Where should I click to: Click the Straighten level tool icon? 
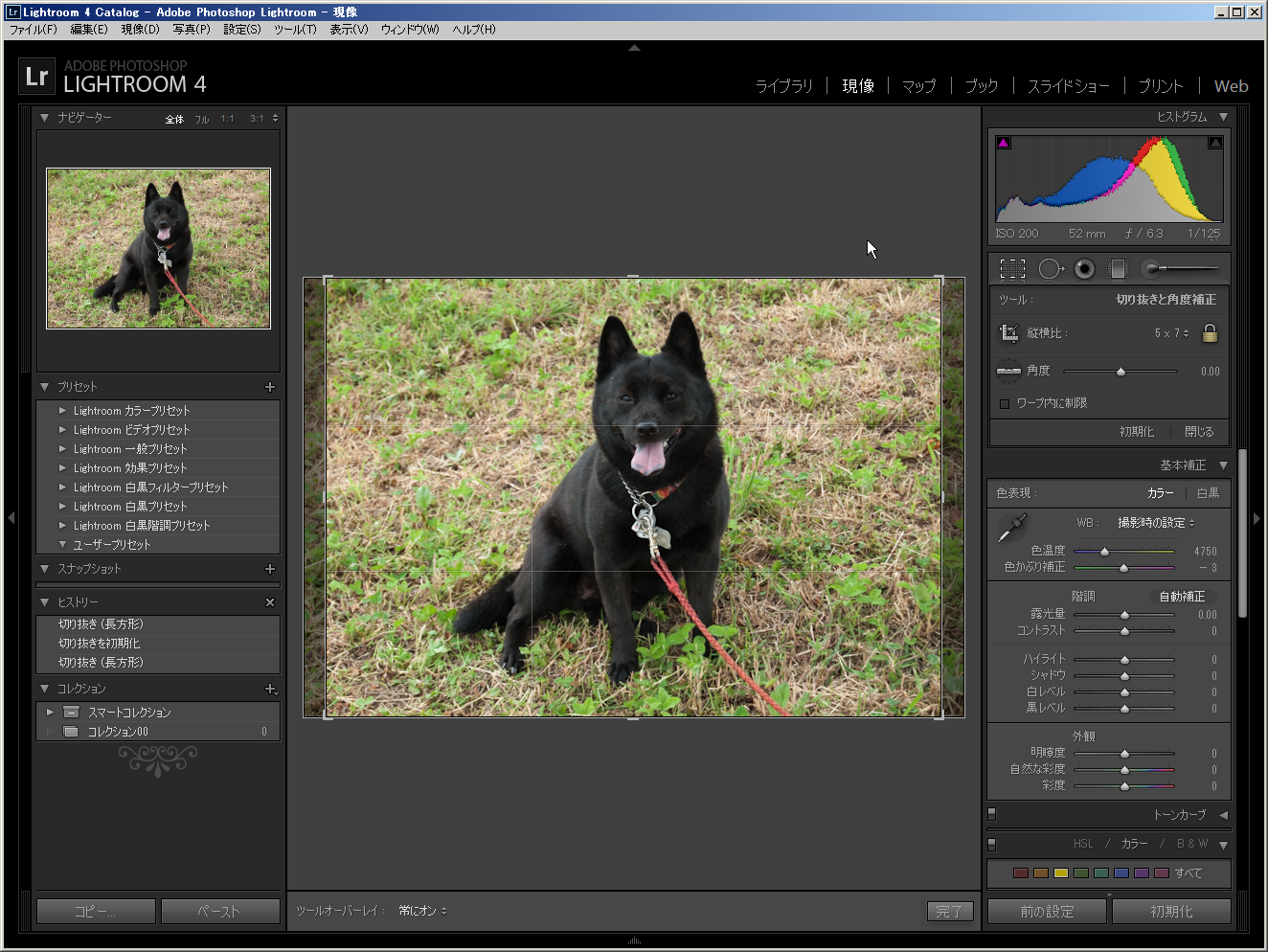pos(1008,371)
